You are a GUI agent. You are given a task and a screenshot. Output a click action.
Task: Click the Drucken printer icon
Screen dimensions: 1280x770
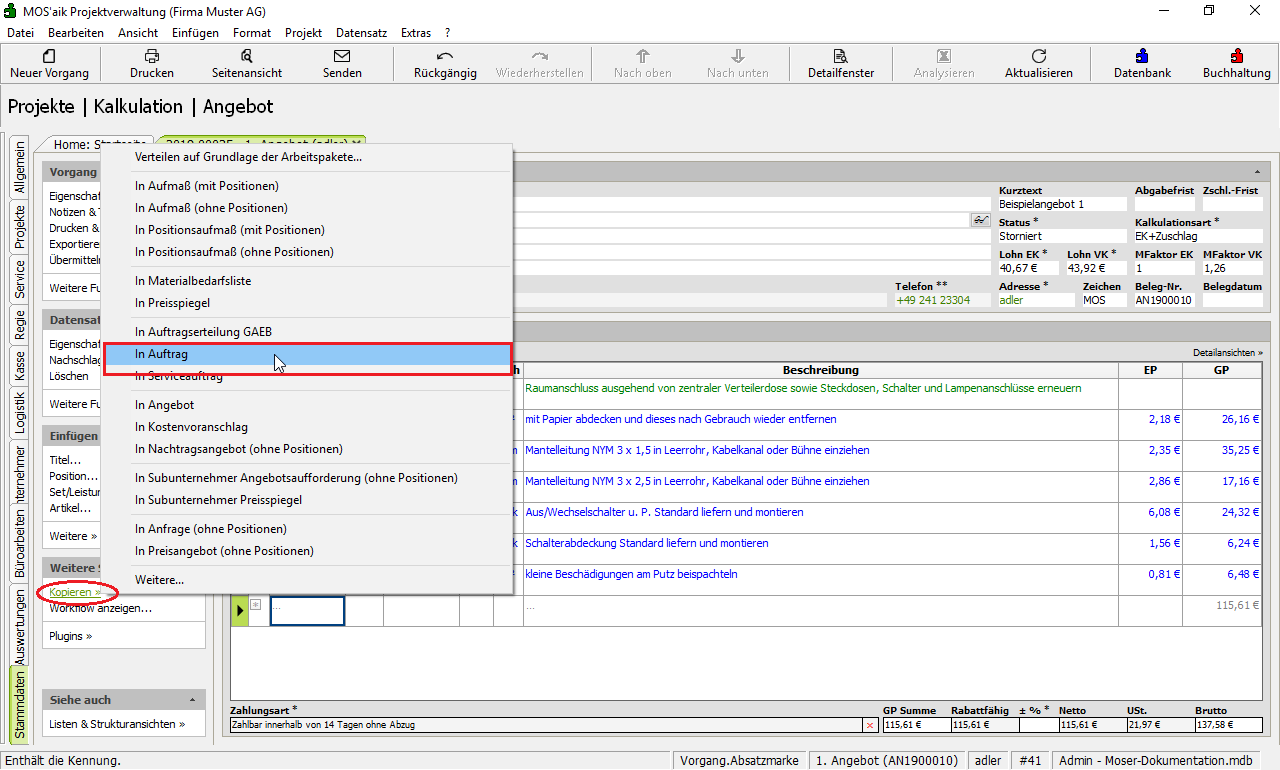pyautogui.click(x=151, y=57)
